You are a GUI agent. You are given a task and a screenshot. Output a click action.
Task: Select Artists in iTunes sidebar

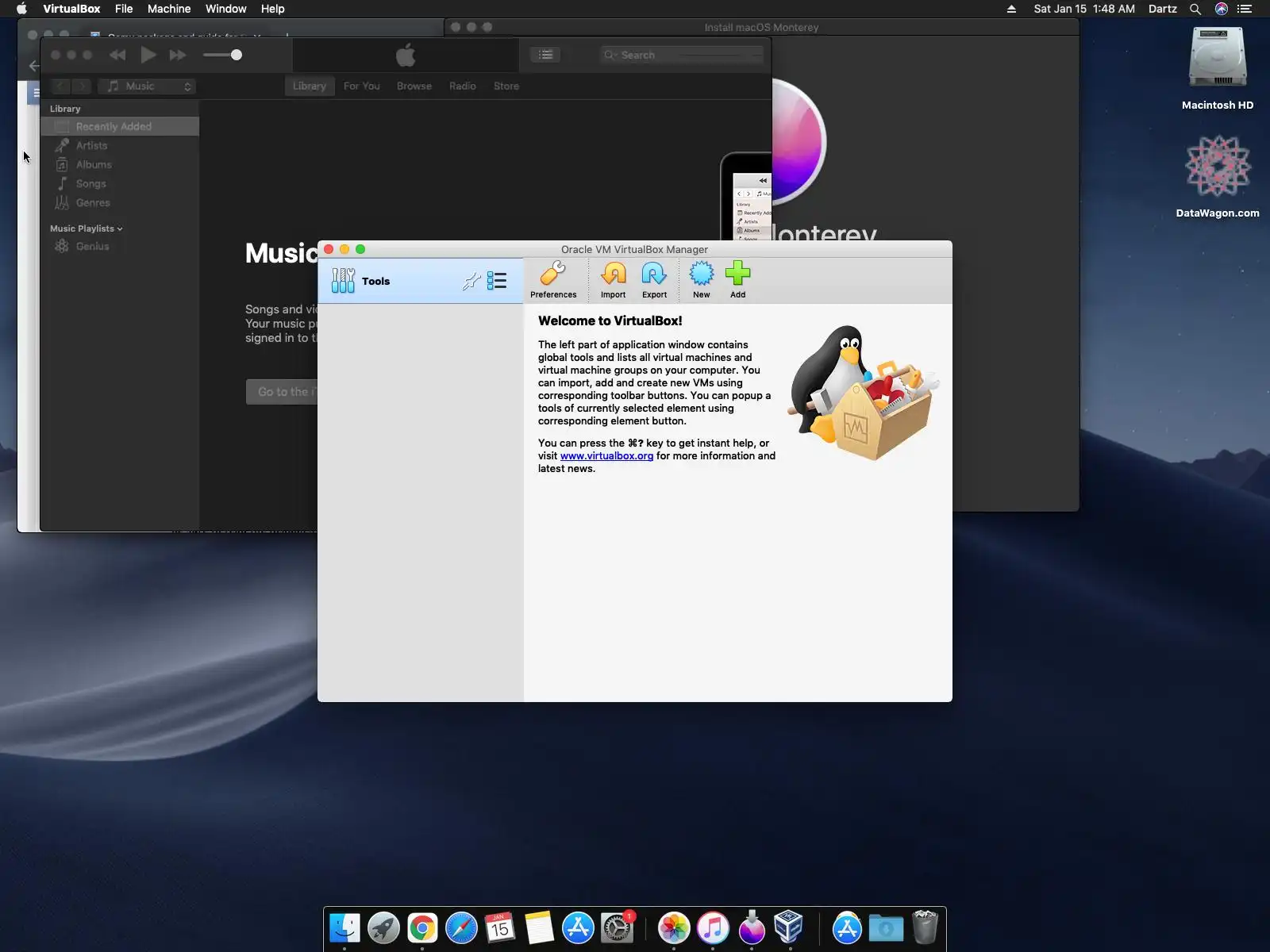click(x=120, y=145)
